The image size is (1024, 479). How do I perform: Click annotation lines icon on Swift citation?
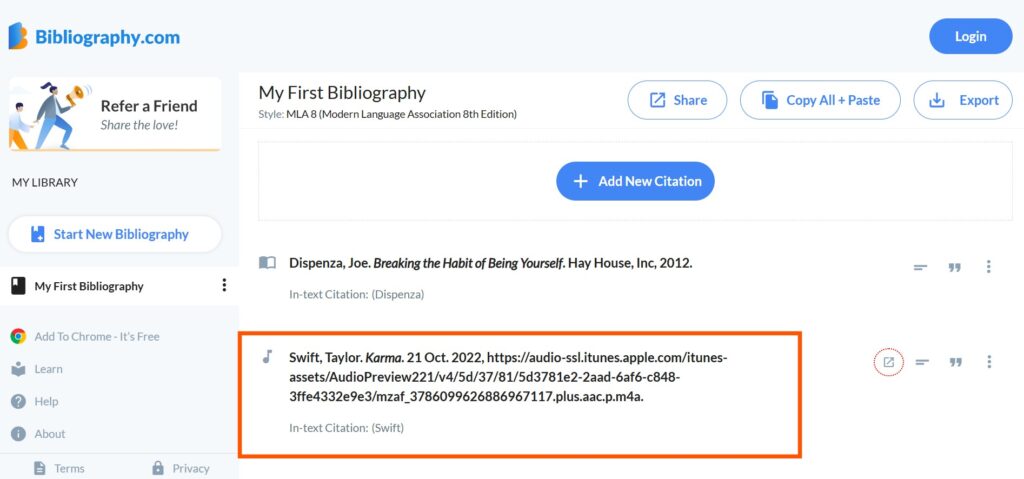(x=921, y=362)
